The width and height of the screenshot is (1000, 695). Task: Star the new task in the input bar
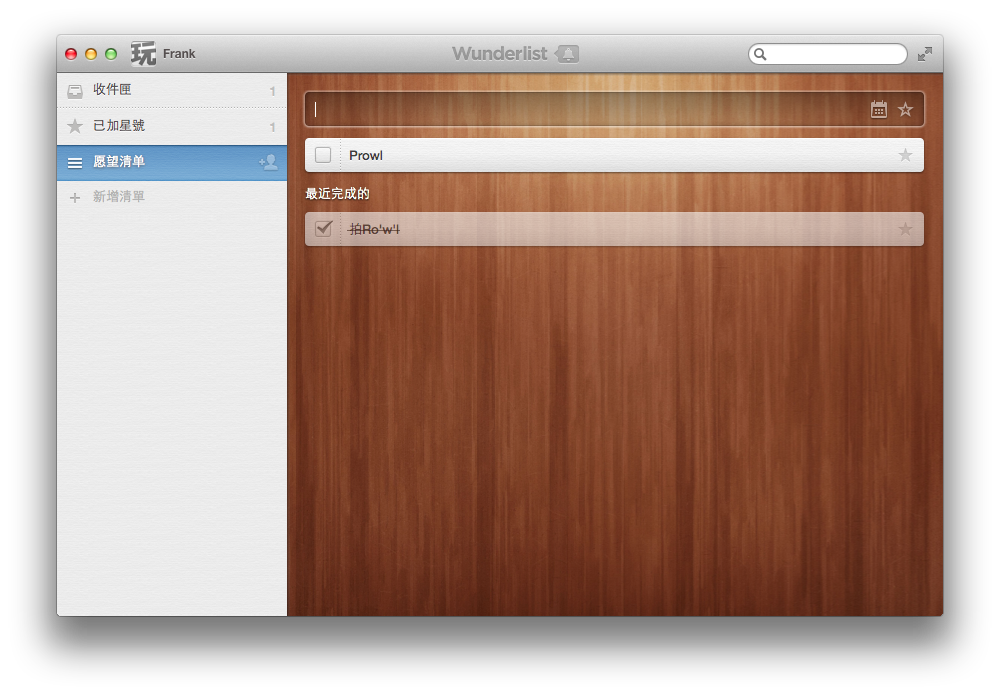pos(906,110)
